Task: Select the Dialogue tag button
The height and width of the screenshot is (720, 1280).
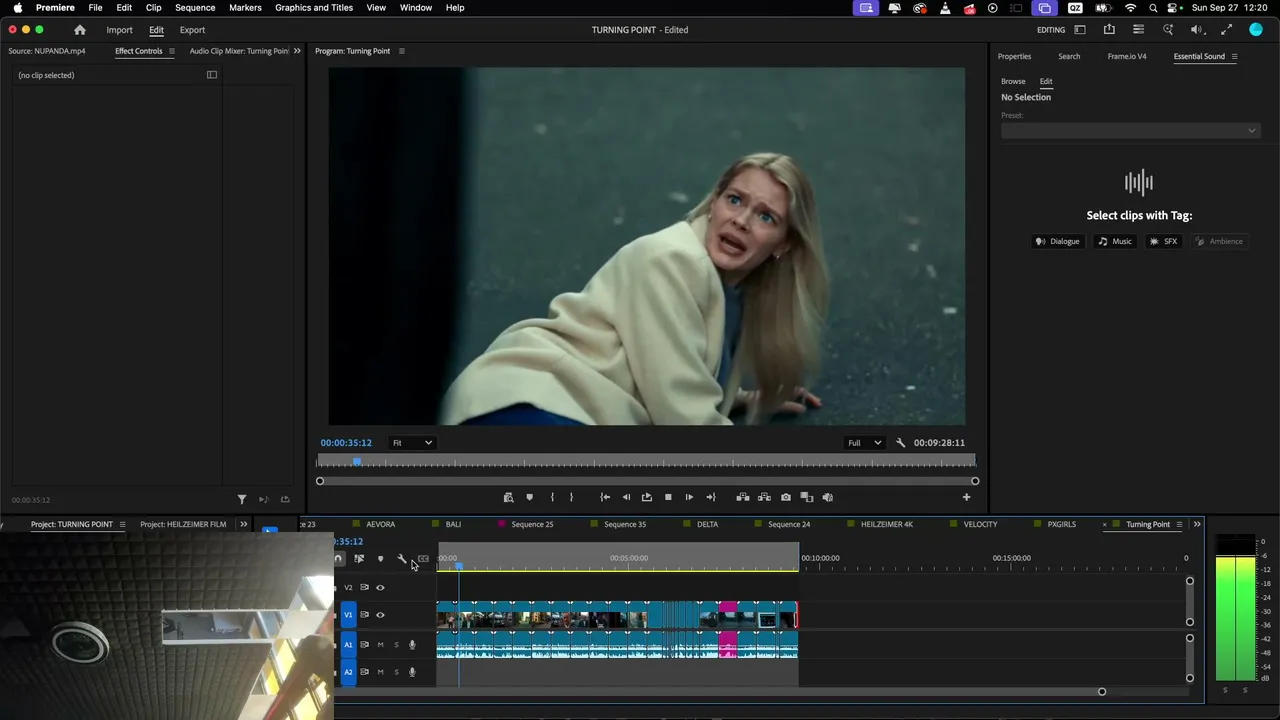Action: 1058,241
